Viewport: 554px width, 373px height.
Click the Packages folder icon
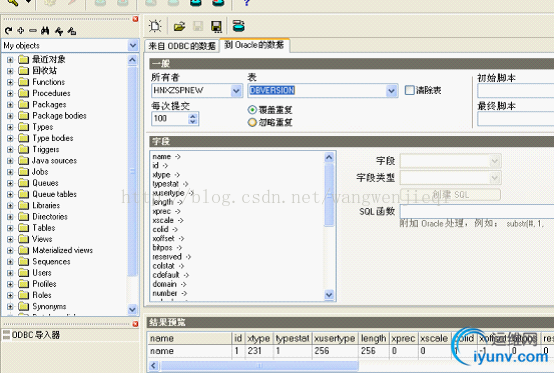[x=23, y=105]
